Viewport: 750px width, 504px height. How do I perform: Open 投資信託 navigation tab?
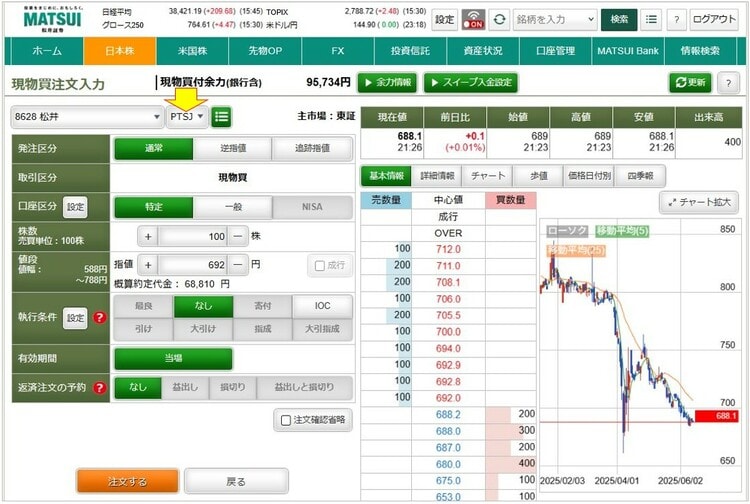pos(410,51)
